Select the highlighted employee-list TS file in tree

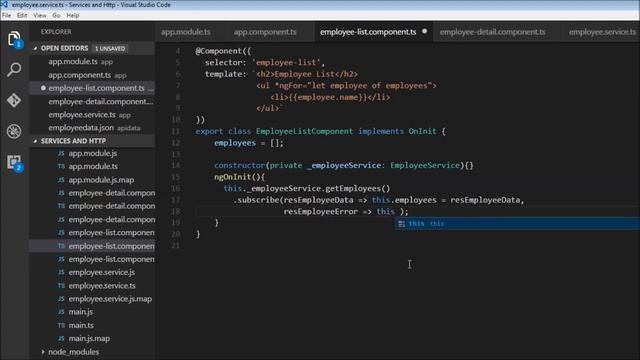[x=92, y=246]
